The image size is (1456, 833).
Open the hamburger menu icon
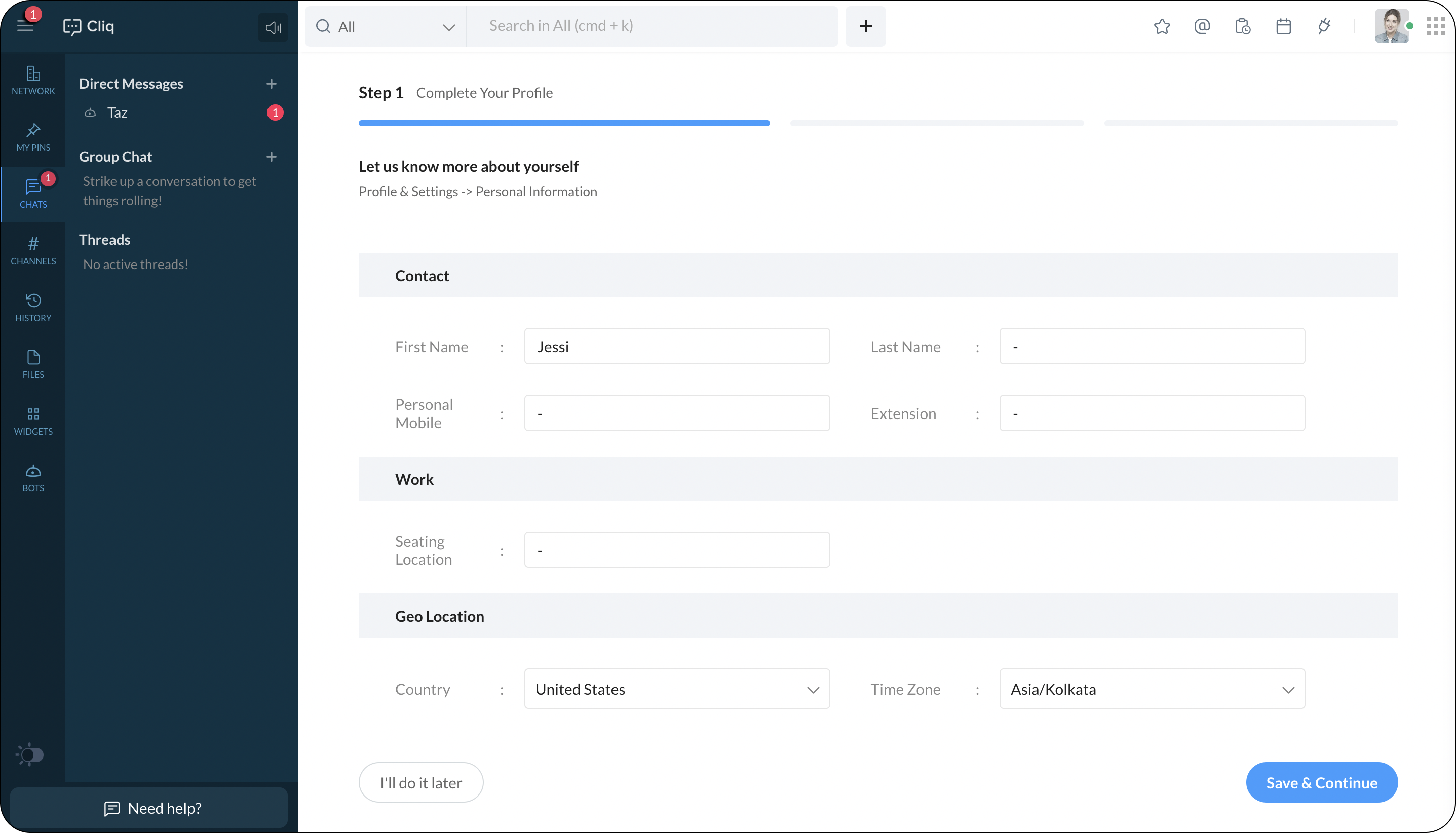(x=25, y=26)
